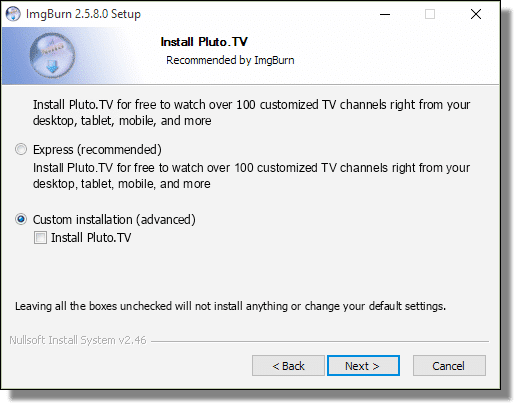The width and height of the screenshot is (514, 403).
Task: Click the "Recommended by ImgBurn" subtitle
Action: tap(230, 60)
